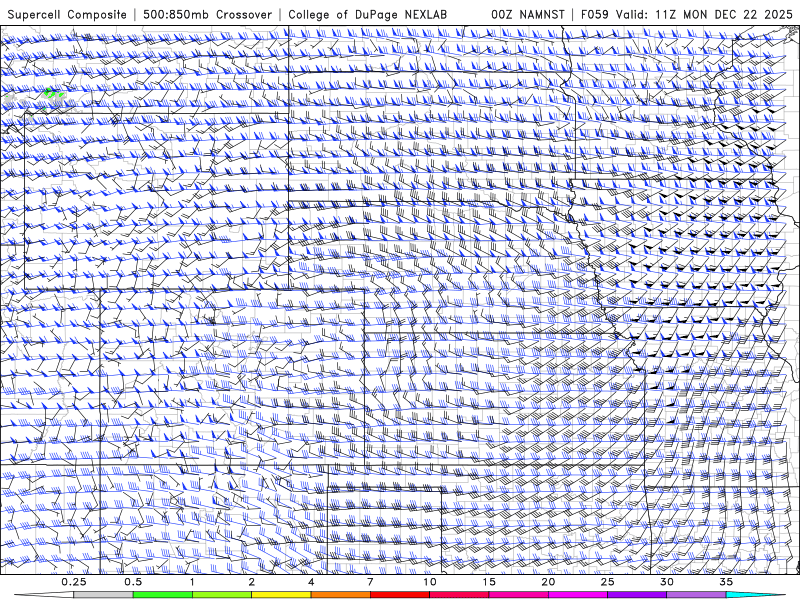Select the '500:850mb Crossover' header label
This screenshot has height=600, width=800.
207,14
